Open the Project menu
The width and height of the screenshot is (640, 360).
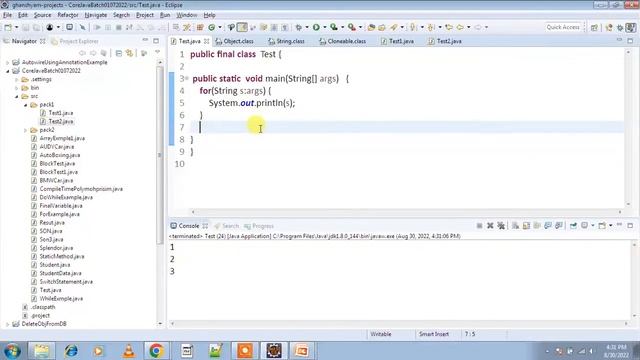[145, 15]
